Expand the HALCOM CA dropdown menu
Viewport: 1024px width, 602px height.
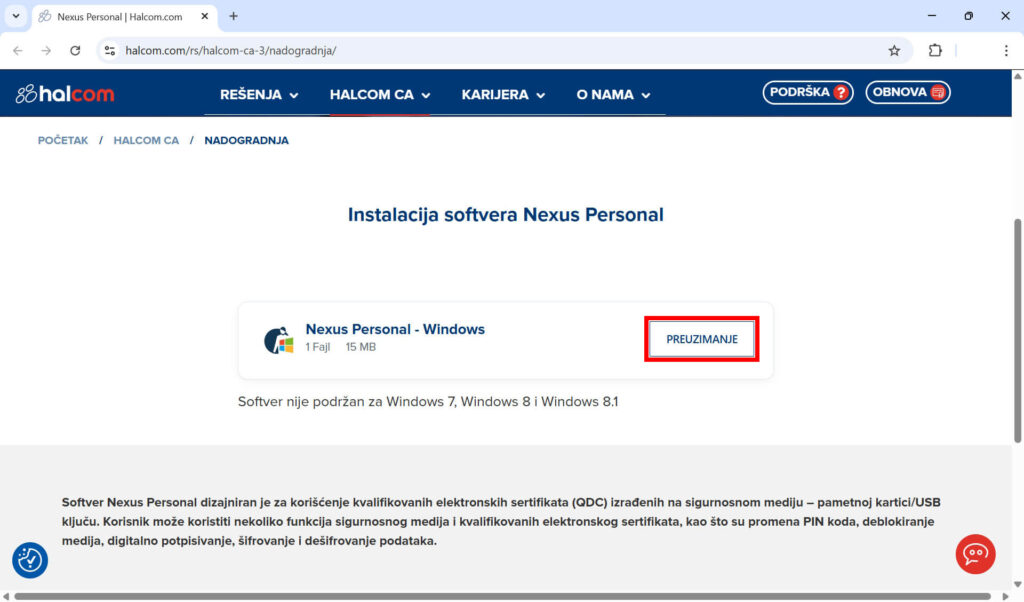click(x=380, y=95)
